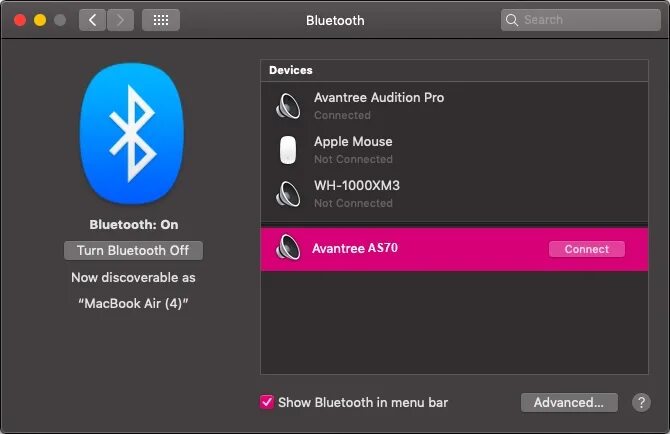Focus the Search field
Viewport: 670px width, 434px height.
tap(581, 20)
